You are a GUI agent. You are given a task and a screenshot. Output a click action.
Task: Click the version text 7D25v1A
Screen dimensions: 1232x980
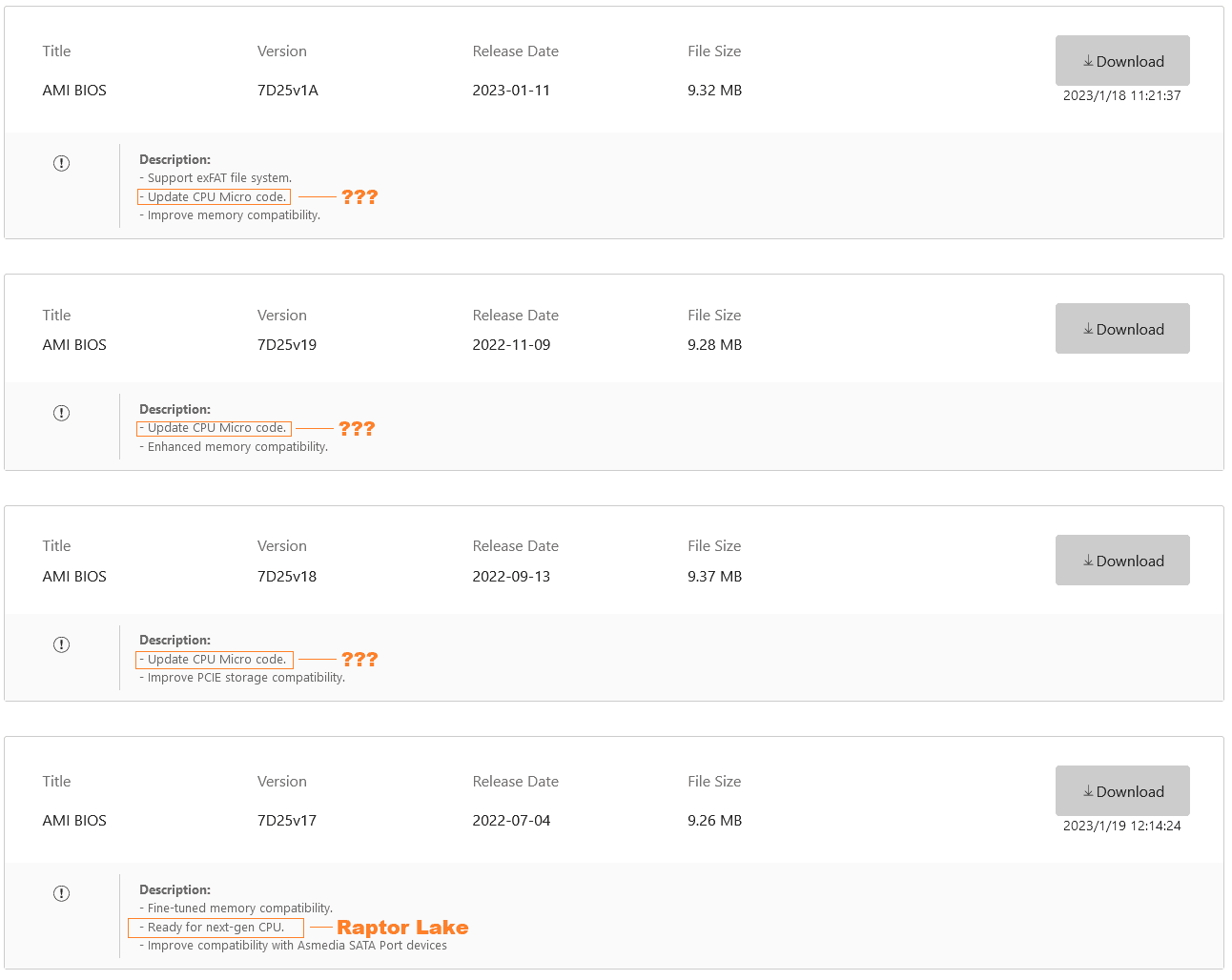tap(288, 91)
